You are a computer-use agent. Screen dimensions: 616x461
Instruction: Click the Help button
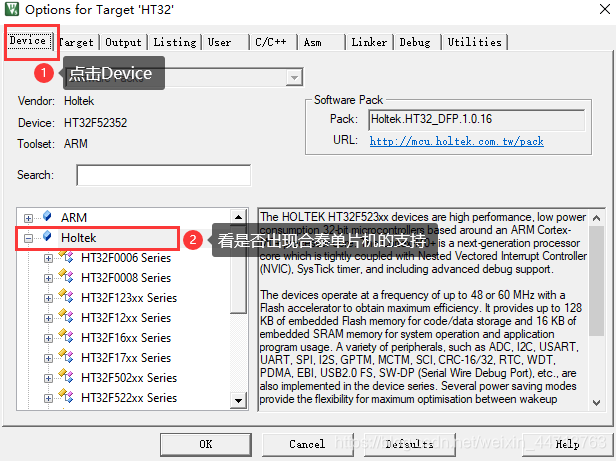[568, 444]
